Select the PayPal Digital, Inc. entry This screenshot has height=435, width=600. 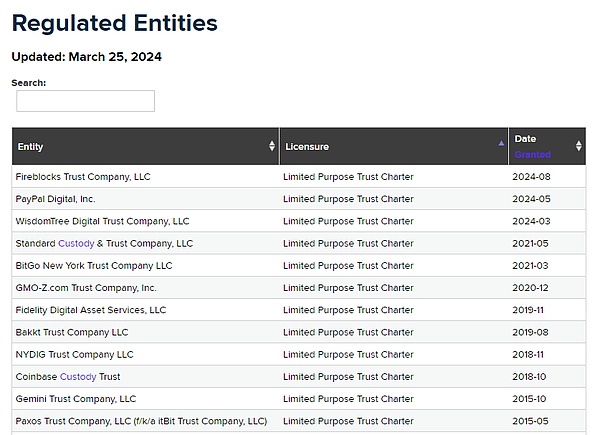[56, 199]
